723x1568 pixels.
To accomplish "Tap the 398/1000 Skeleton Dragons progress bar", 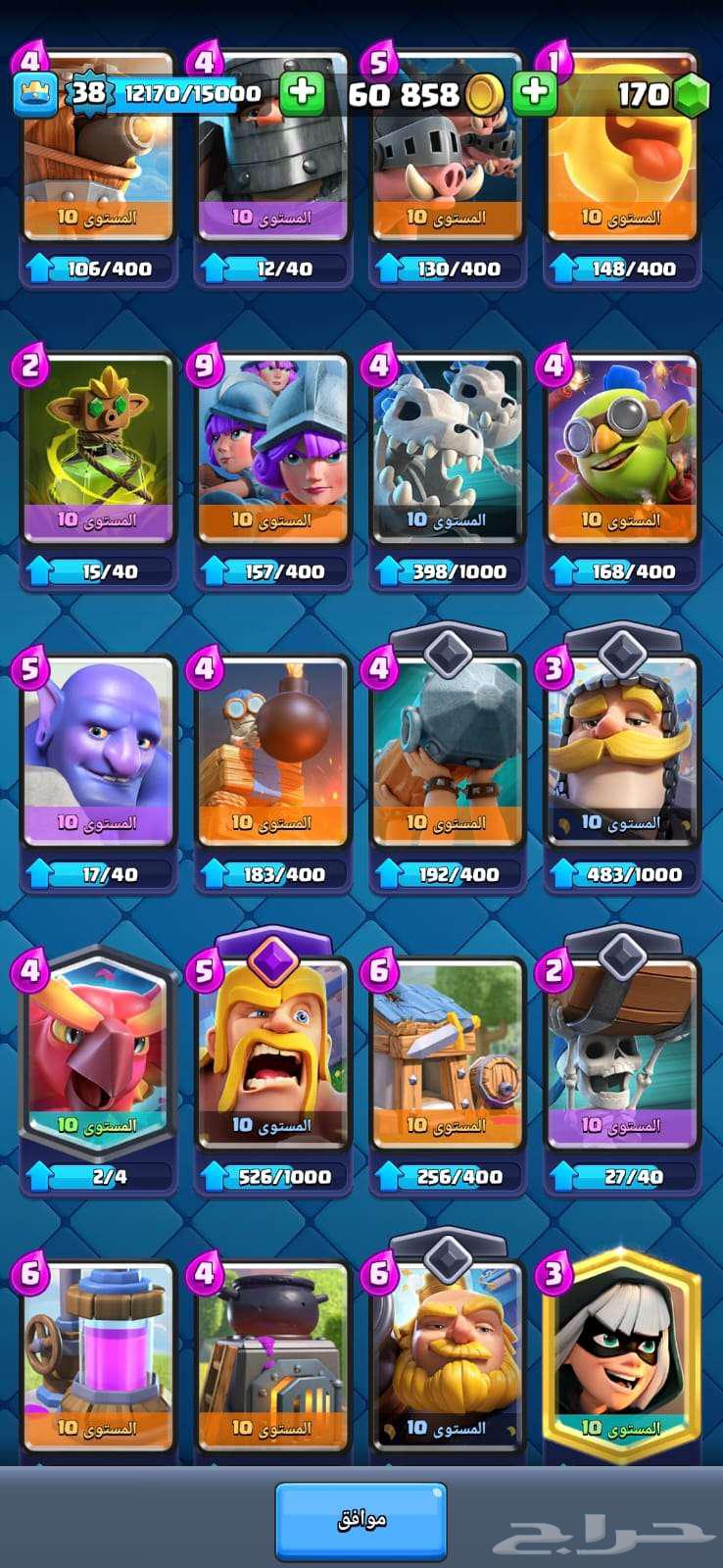I will (447, 571).
